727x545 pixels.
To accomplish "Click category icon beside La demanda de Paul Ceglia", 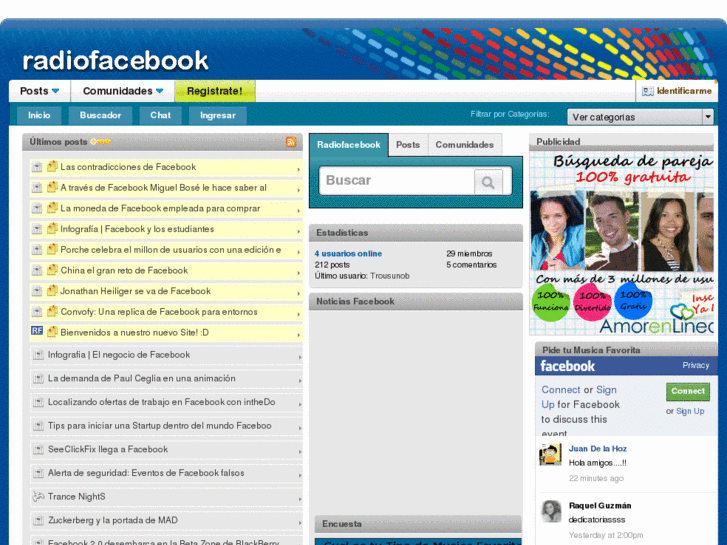I will pos(38,378).
